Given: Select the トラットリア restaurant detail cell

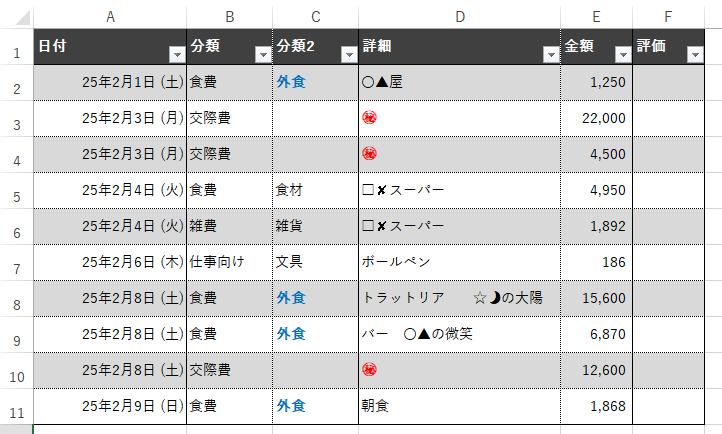Looking at the screenshot, I should point(459,298).
